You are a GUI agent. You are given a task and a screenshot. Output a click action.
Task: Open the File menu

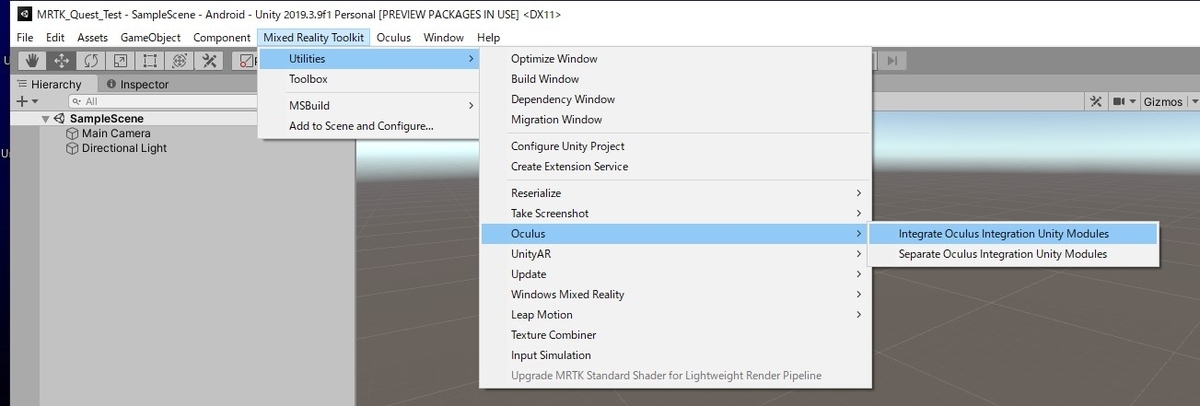25,37
